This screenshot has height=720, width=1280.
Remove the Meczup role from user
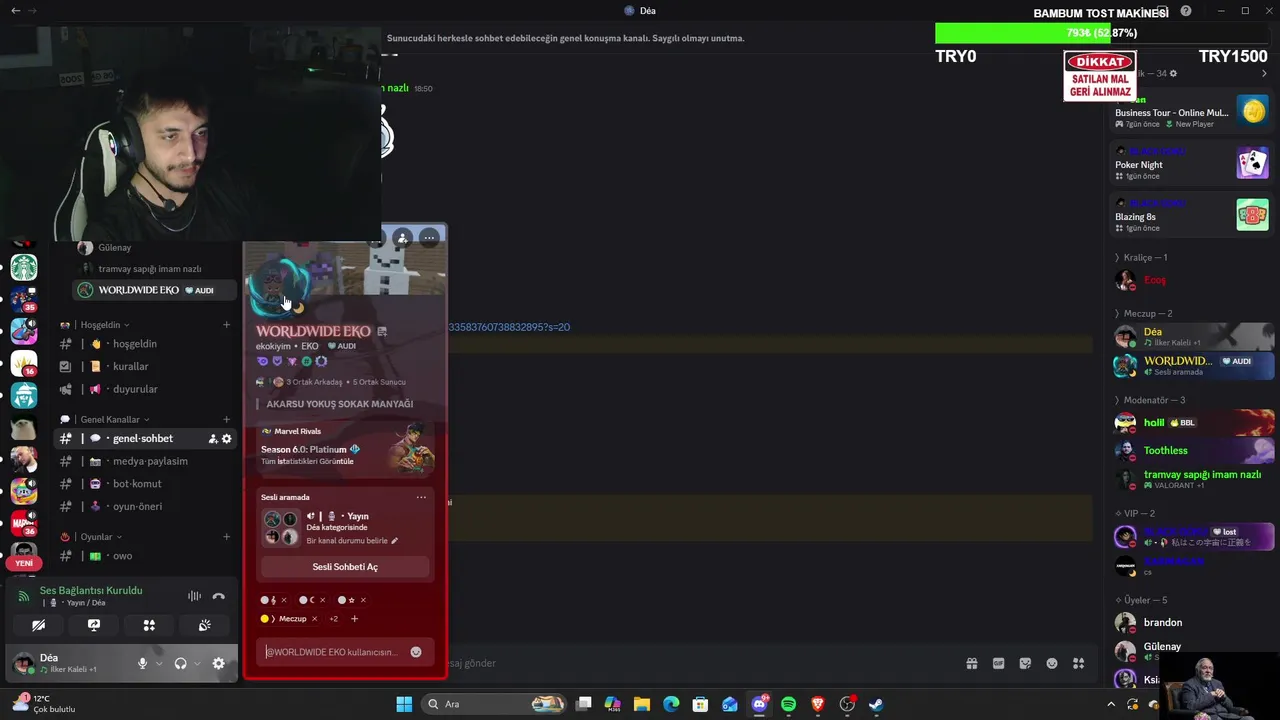click(314, 619)
